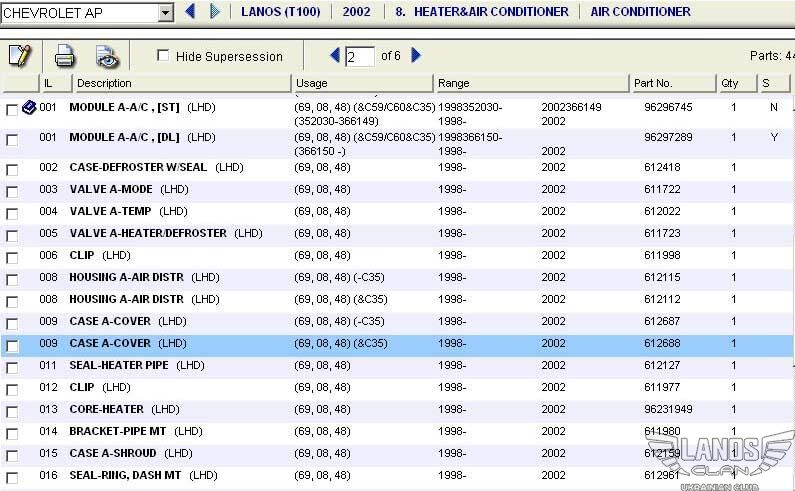
Task: Open the CHEVROLET AP catalog dropdown
Action: (165, 13)
